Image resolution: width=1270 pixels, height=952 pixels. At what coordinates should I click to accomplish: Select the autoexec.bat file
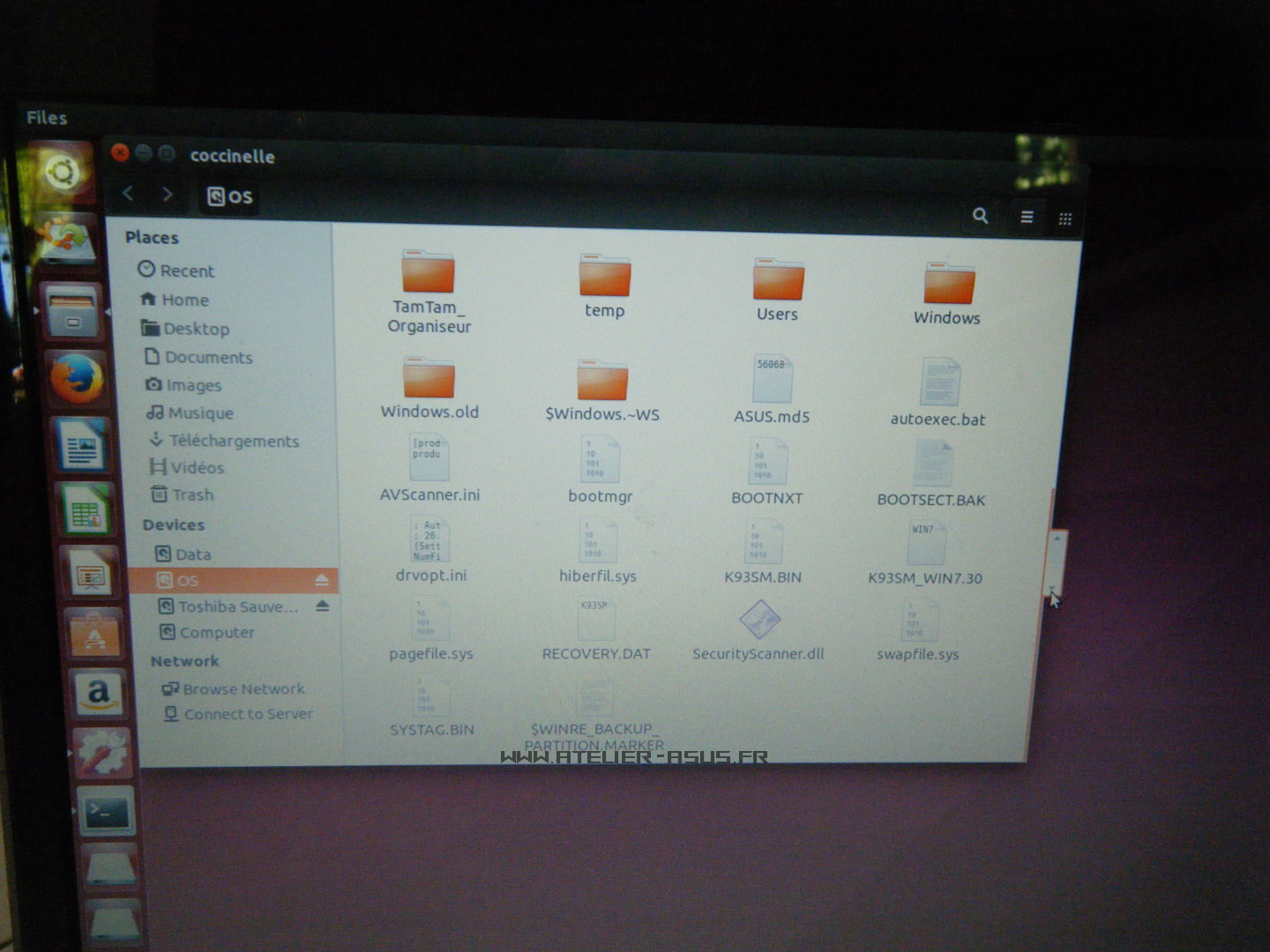click(x=938, y=393)
